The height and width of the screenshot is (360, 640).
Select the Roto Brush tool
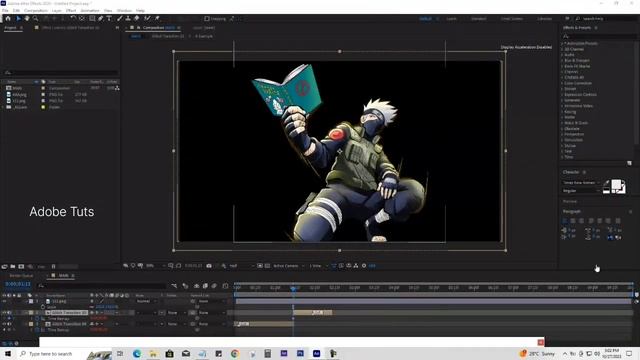pyautogui.click(x=147, y=18)
